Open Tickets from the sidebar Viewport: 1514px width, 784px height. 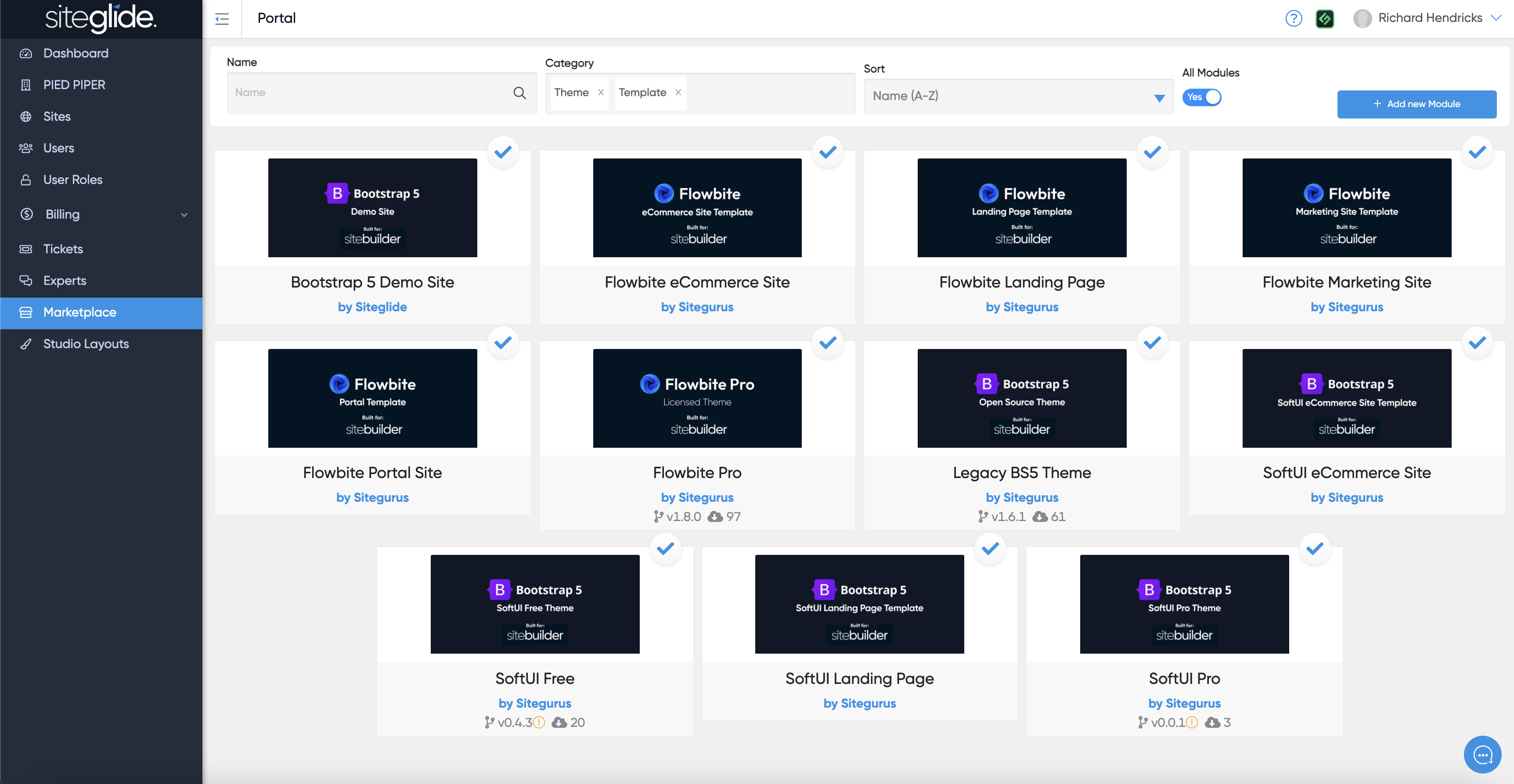click(63, 249)
